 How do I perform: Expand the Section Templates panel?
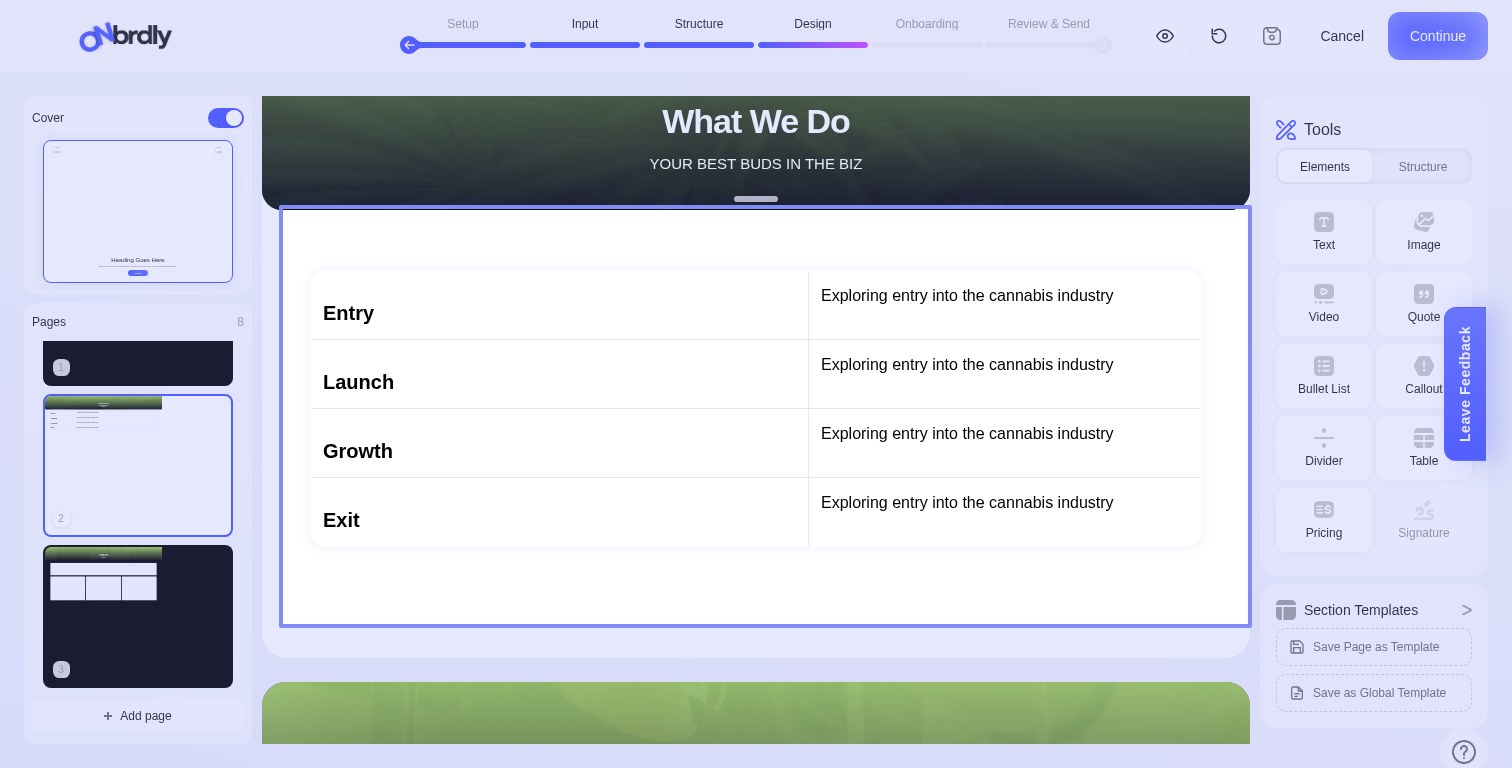pos(1466,610)
